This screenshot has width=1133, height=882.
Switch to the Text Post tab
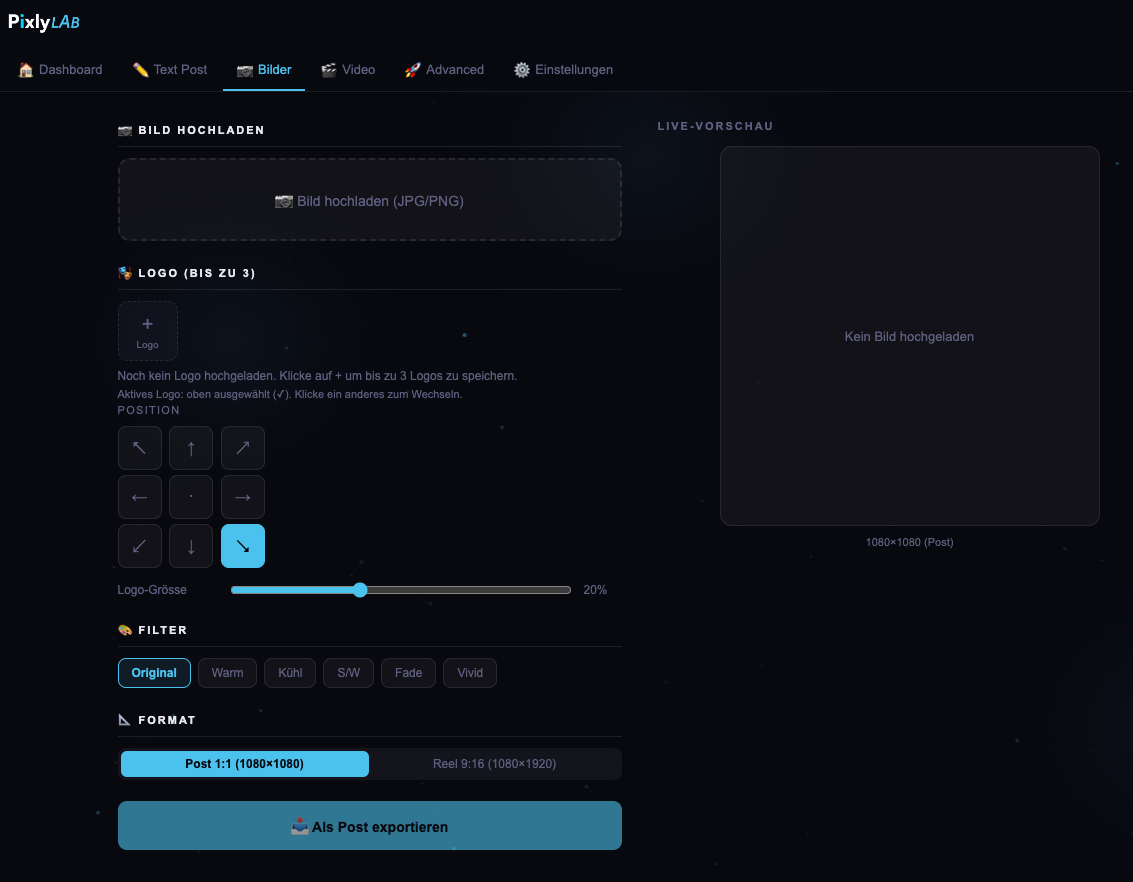[x=170, y=70]
